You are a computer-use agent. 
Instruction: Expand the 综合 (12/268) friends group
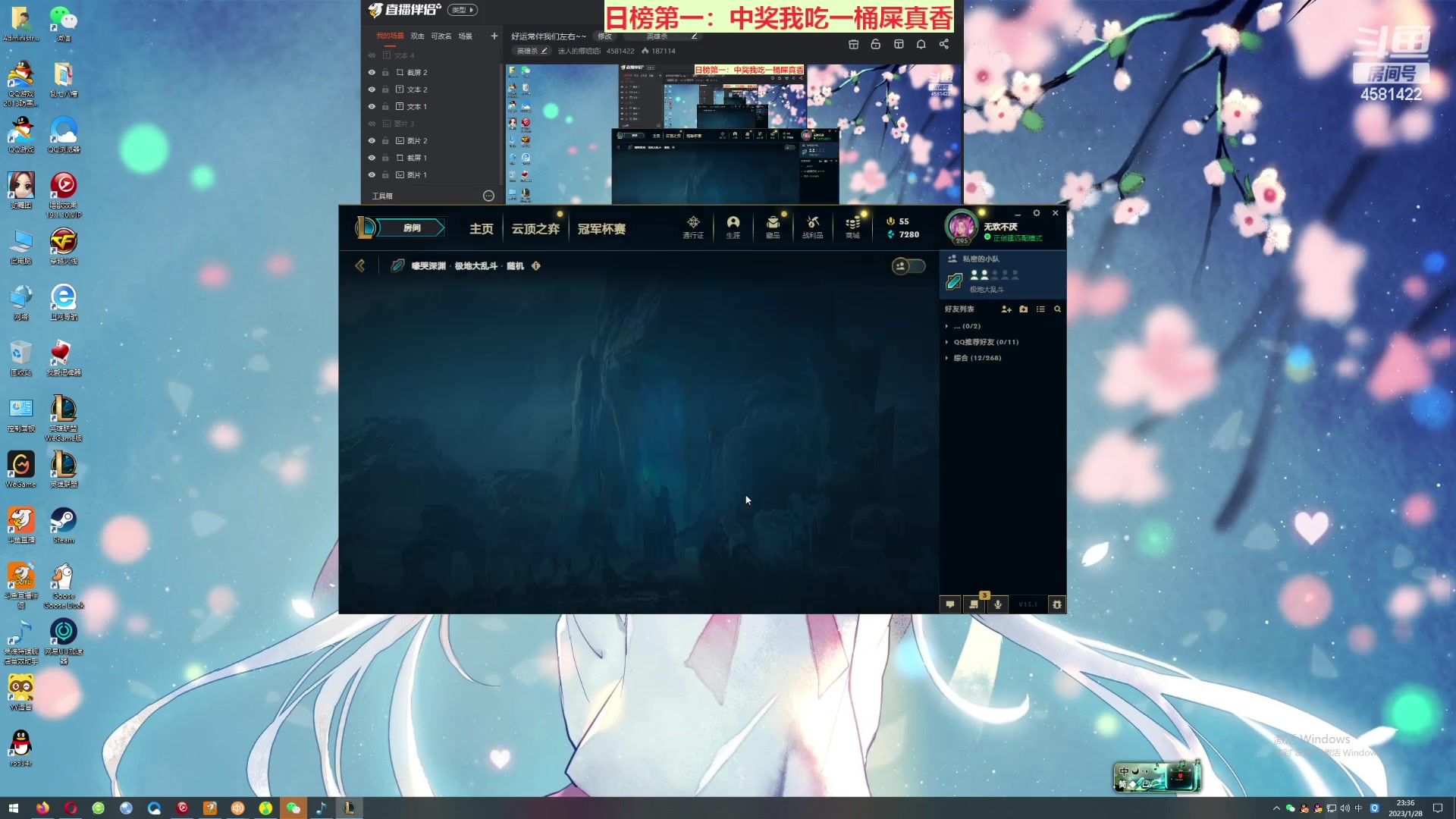[947, 358]
